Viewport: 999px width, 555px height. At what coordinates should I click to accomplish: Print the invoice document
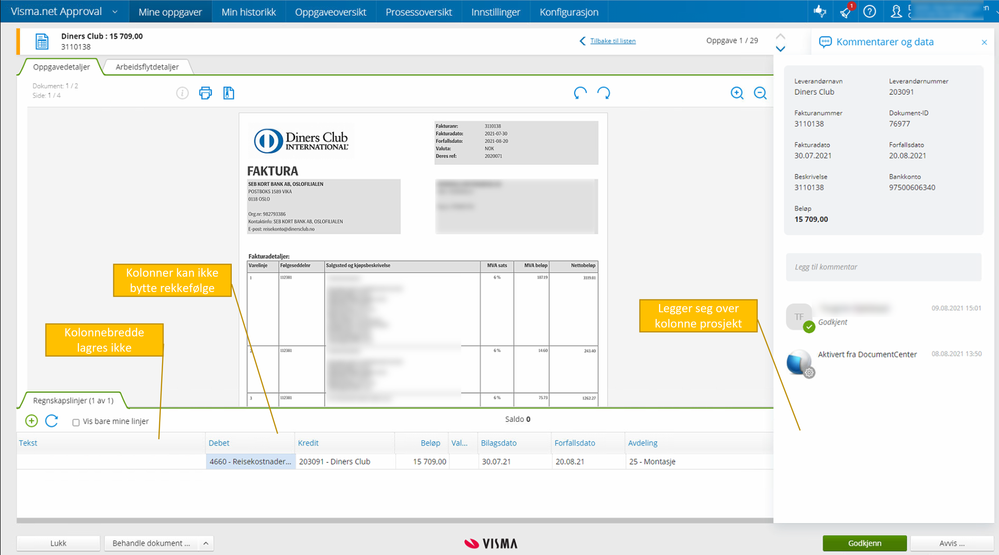click(205, 93)
